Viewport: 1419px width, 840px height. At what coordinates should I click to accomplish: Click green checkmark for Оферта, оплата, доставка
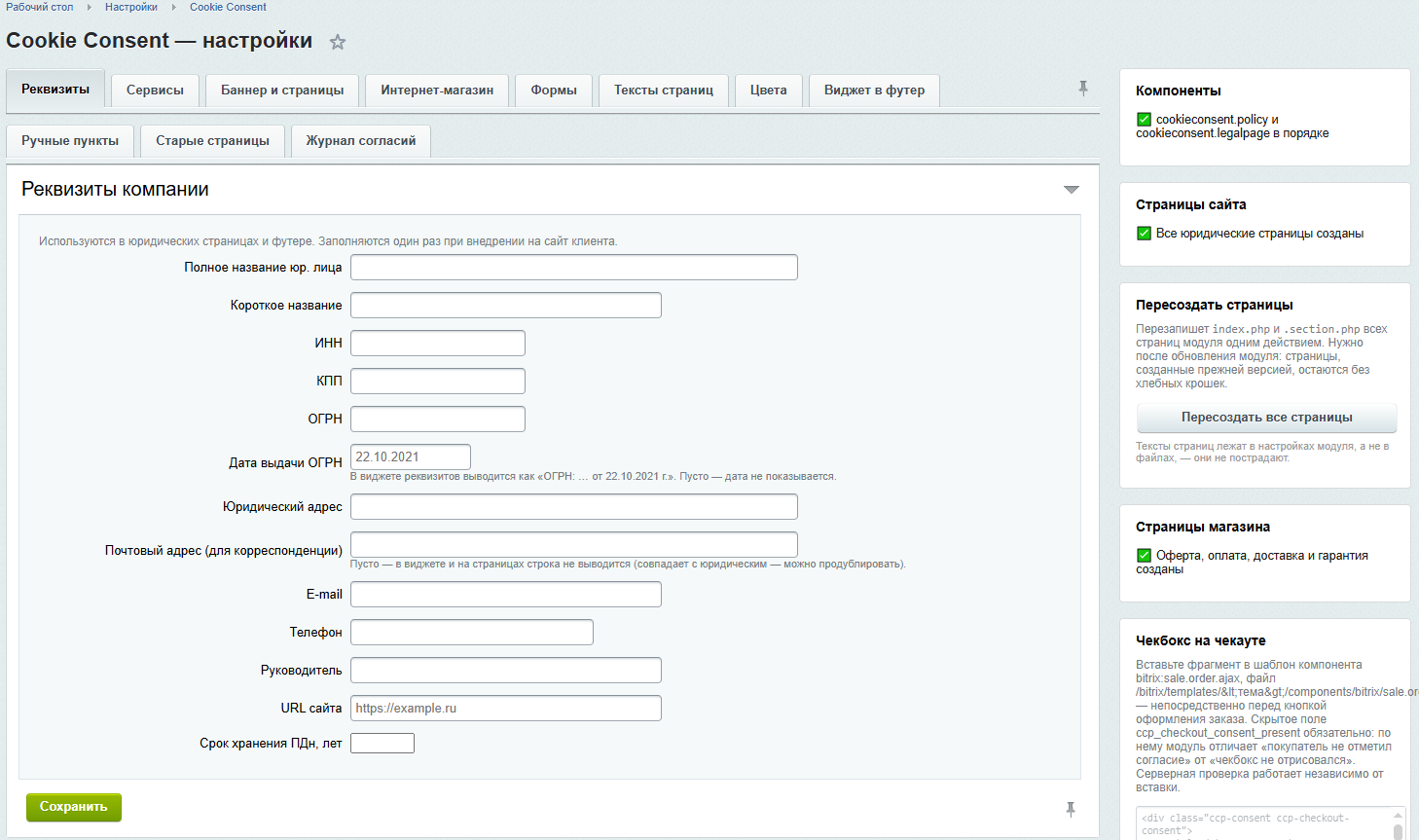[x=1144, y=556]
